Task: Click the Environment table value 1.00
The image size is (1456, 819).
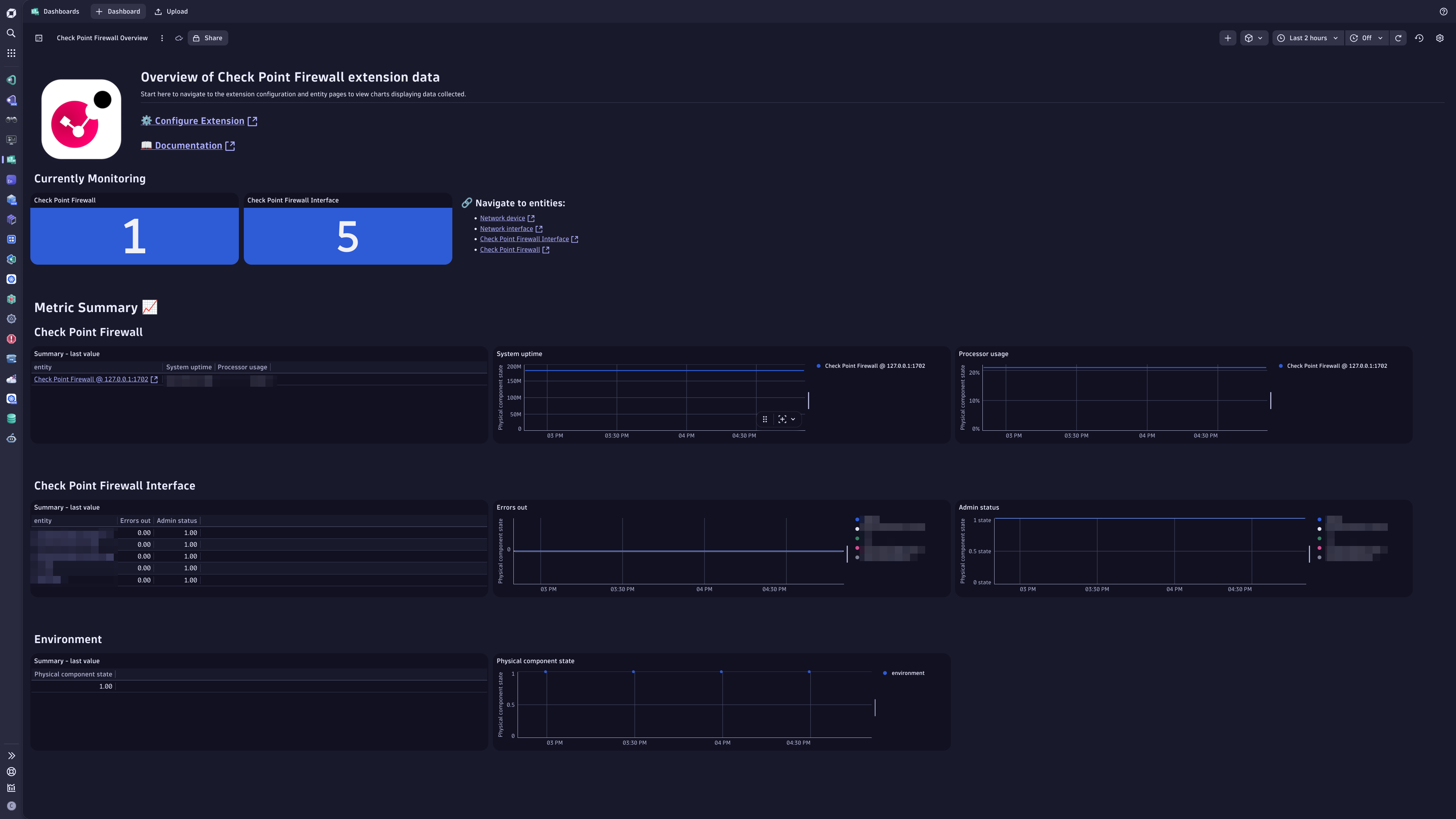Action: tap(106, 687)
